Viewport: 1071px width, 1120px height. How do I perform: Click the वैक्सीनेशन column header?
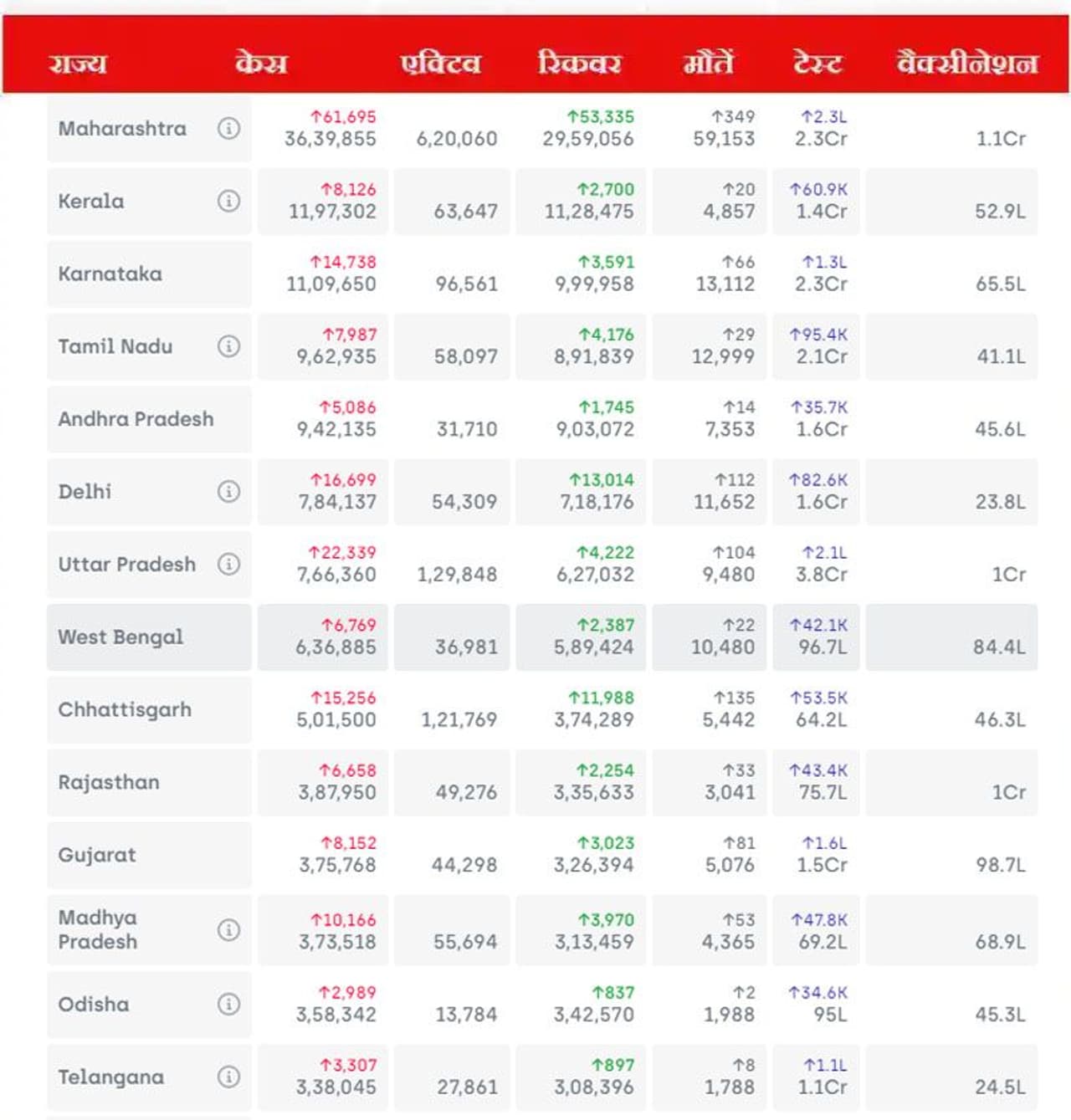(x=967, y=64)
